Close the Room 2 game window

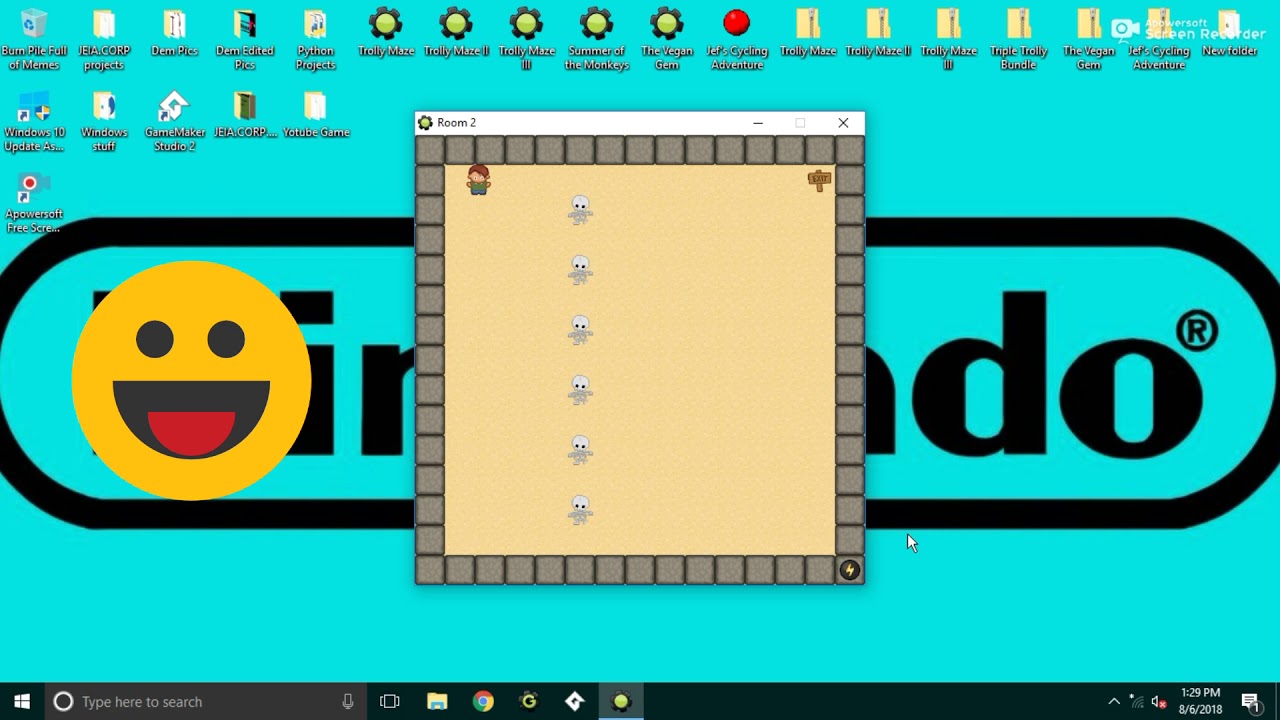point(843,123)
